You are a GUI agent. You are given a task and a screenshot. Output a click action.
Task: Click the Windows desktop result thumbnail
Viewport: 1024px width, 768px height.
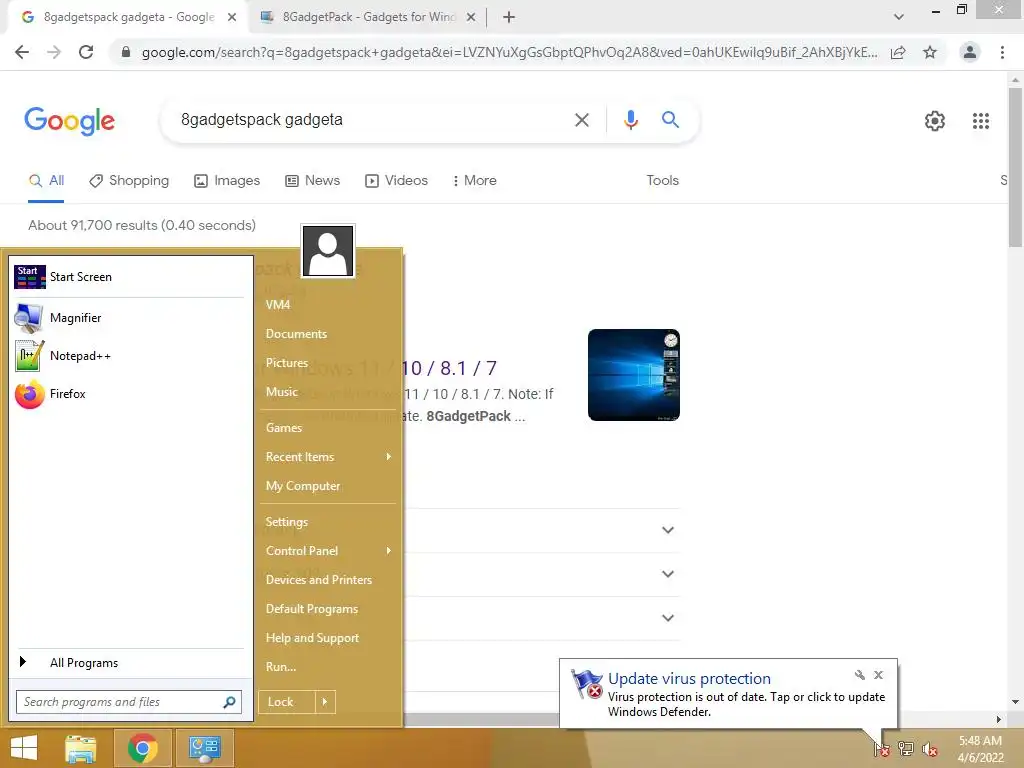tap(633, 375)
